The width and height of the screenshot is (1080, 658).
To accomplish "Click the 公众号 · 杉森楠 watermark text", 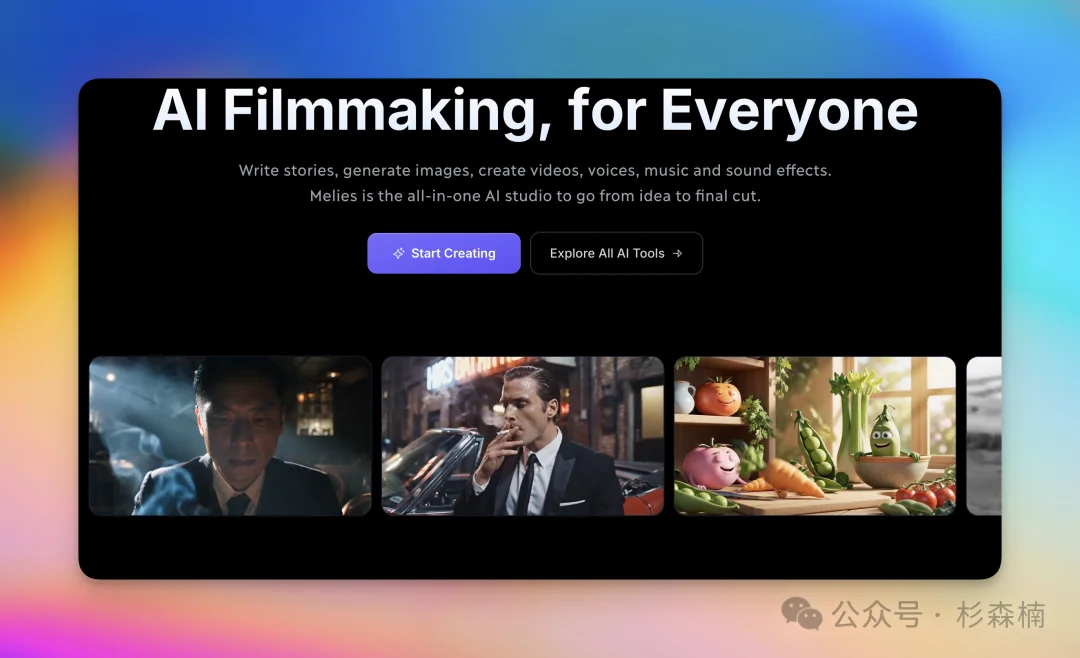I will 938,615.
